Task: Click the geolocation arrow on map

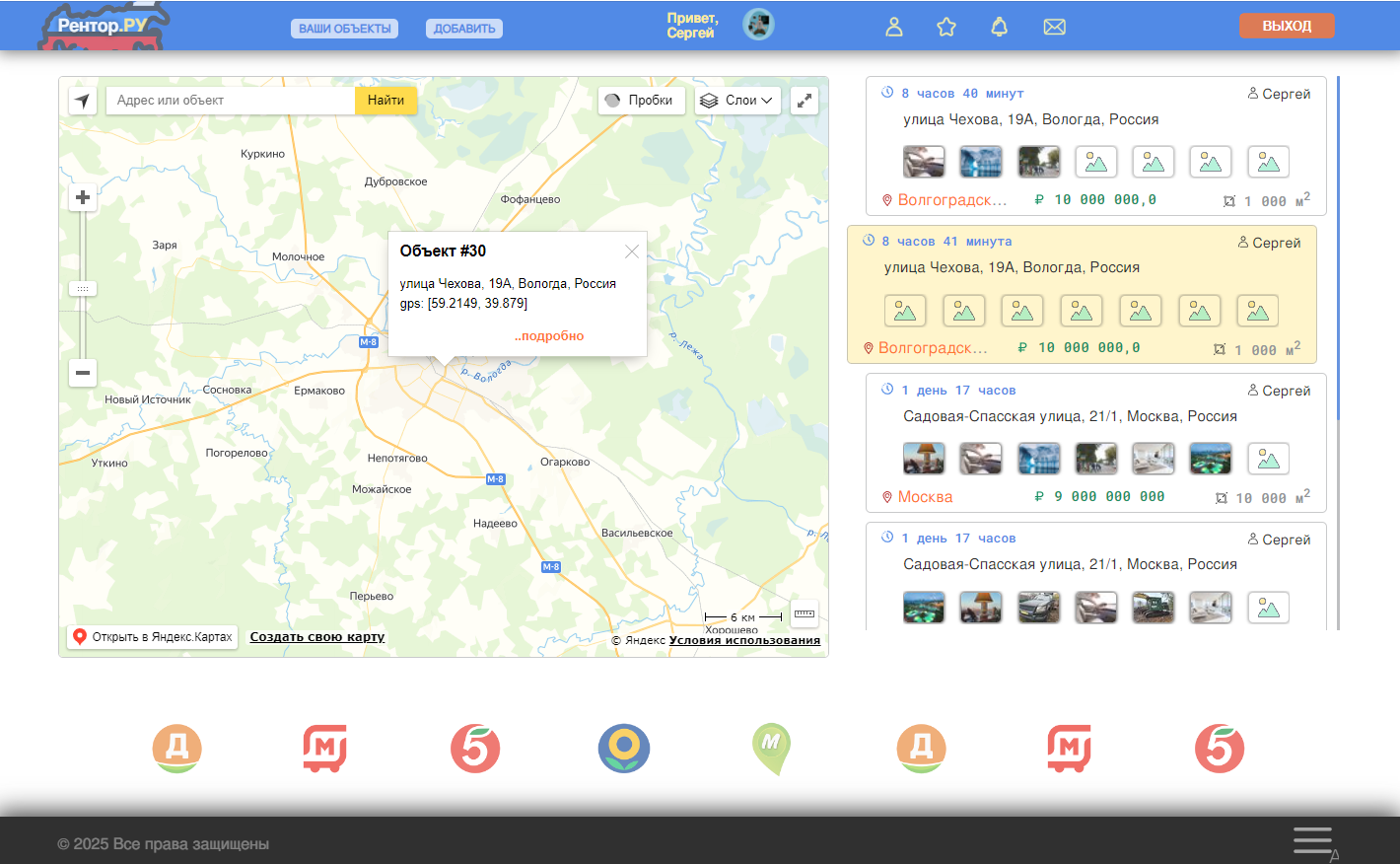Action: (x=83, y=101)
